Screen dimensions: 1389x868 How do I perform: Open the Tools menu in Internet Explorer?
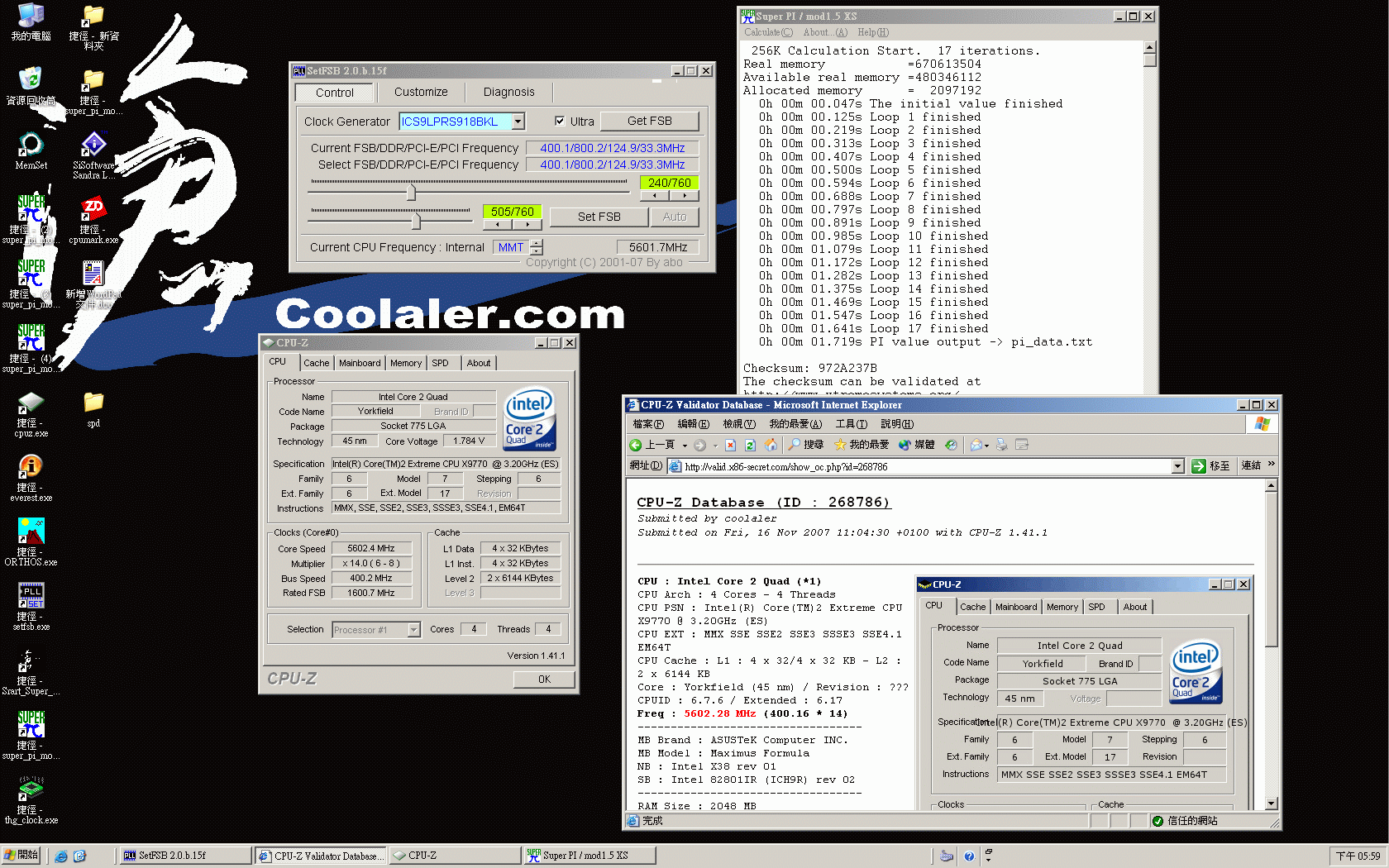(852, 424)
